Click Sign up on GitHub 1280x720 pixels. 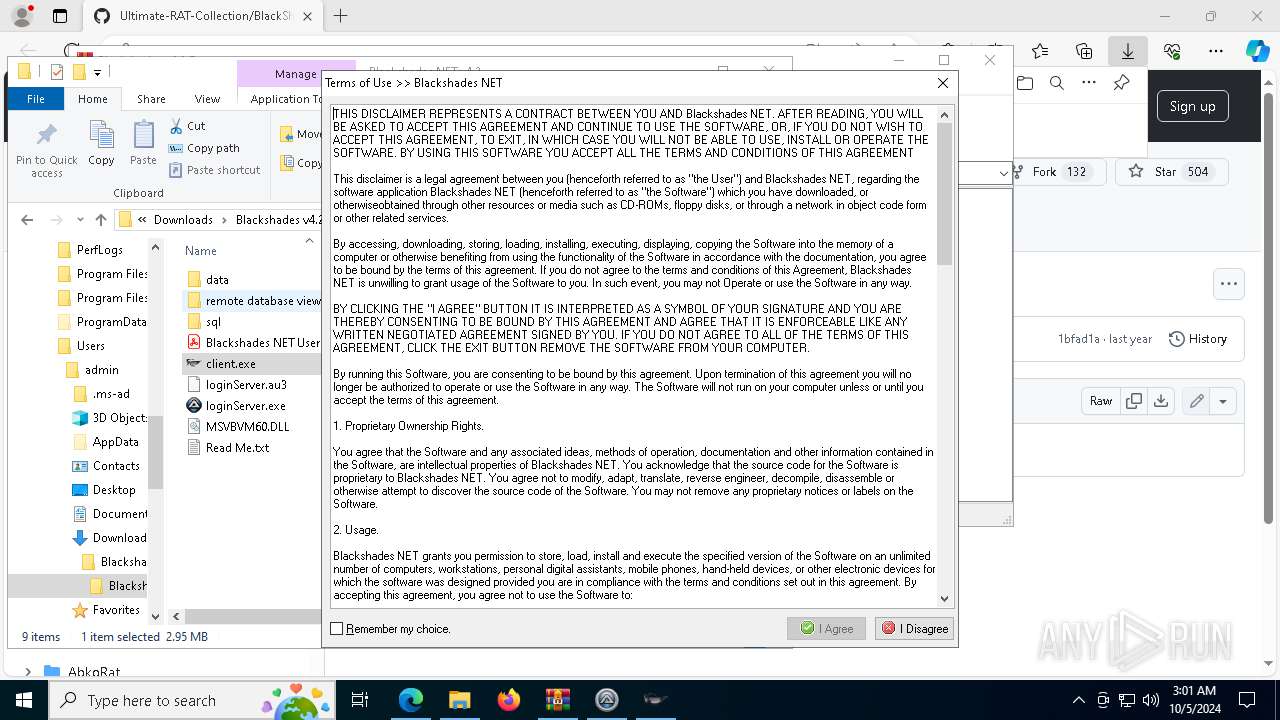1192,106
